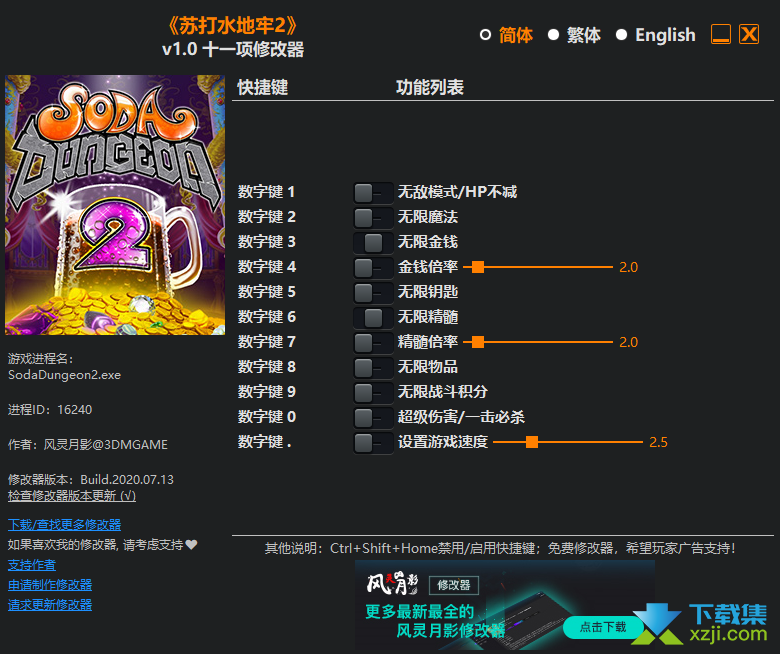Screen dimensions: 780x654
Task: Click 支持作者 link
Action: coord(32,564)
